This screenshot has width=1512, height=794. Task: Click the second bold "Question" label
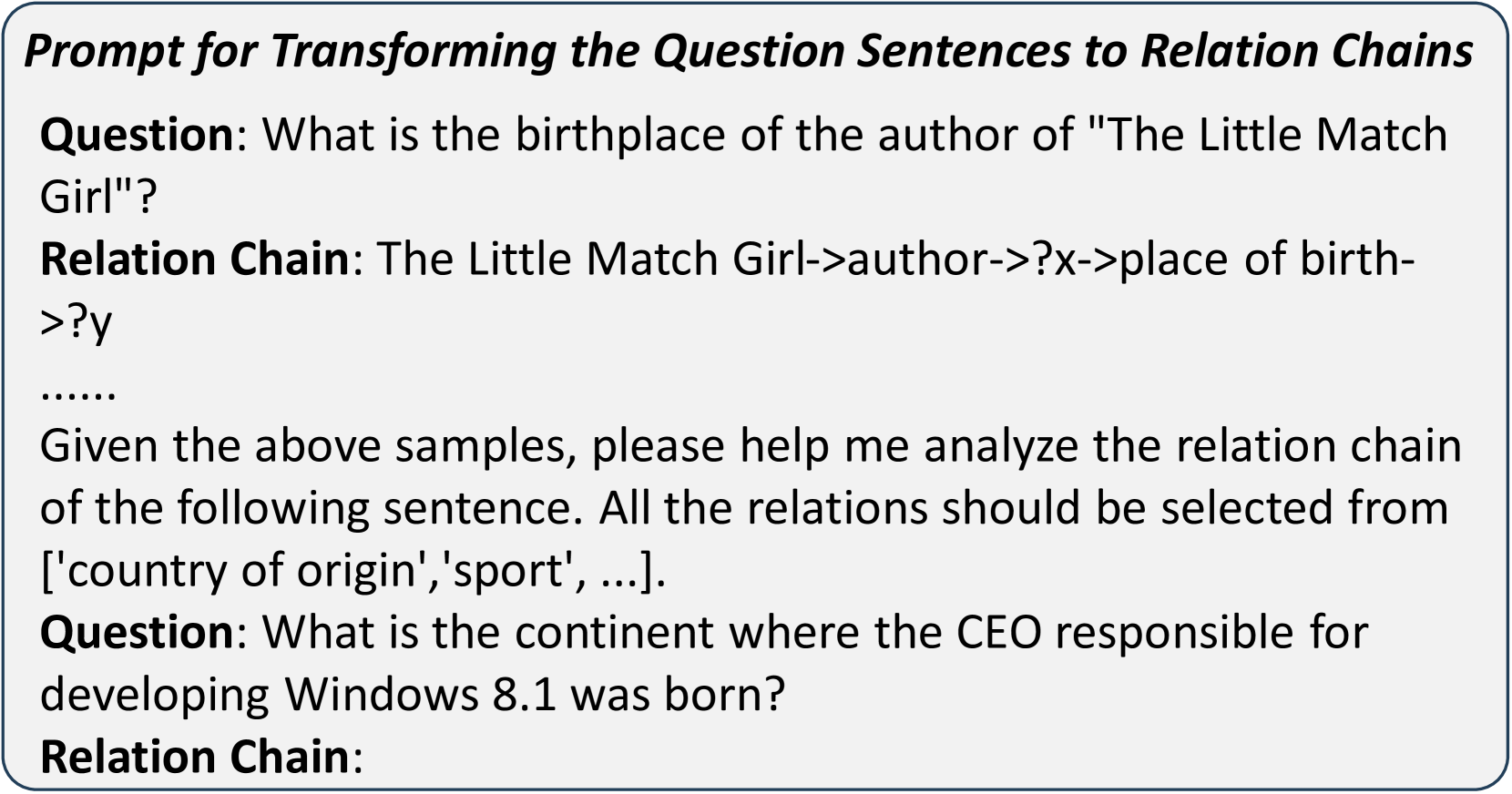coord(138,632)
